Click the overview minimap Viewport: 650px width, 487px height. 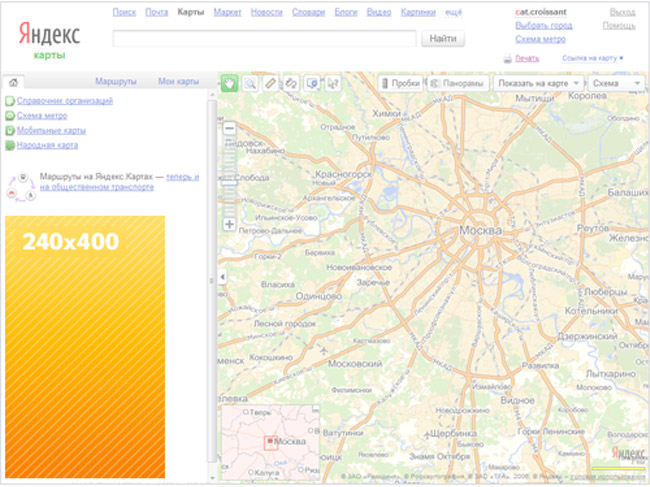(270, 442)
